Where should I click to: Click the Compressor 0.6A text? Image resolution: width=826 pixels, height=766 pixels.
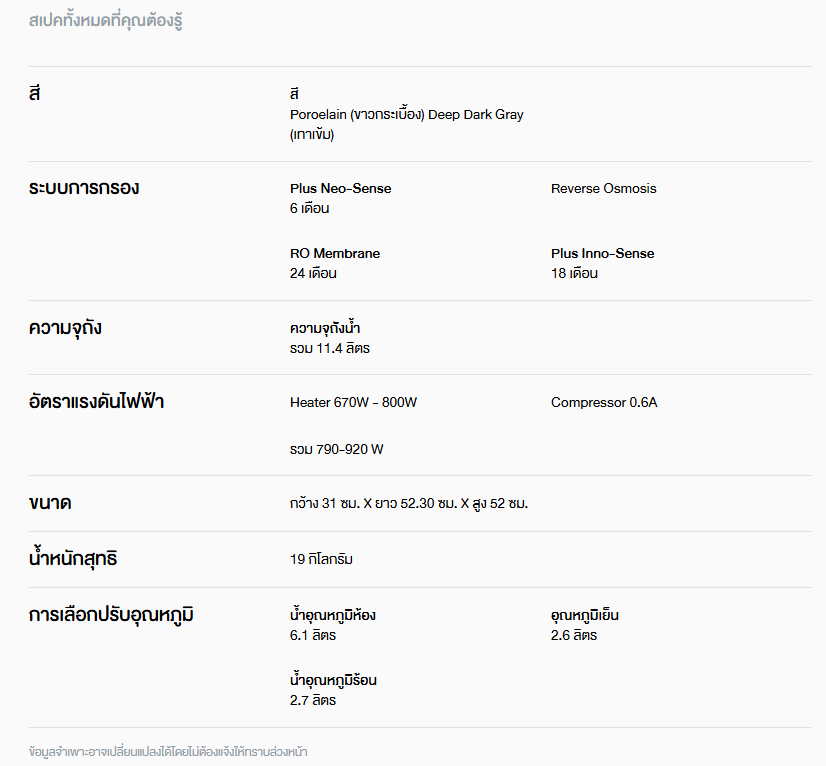[x=604, y=402]
